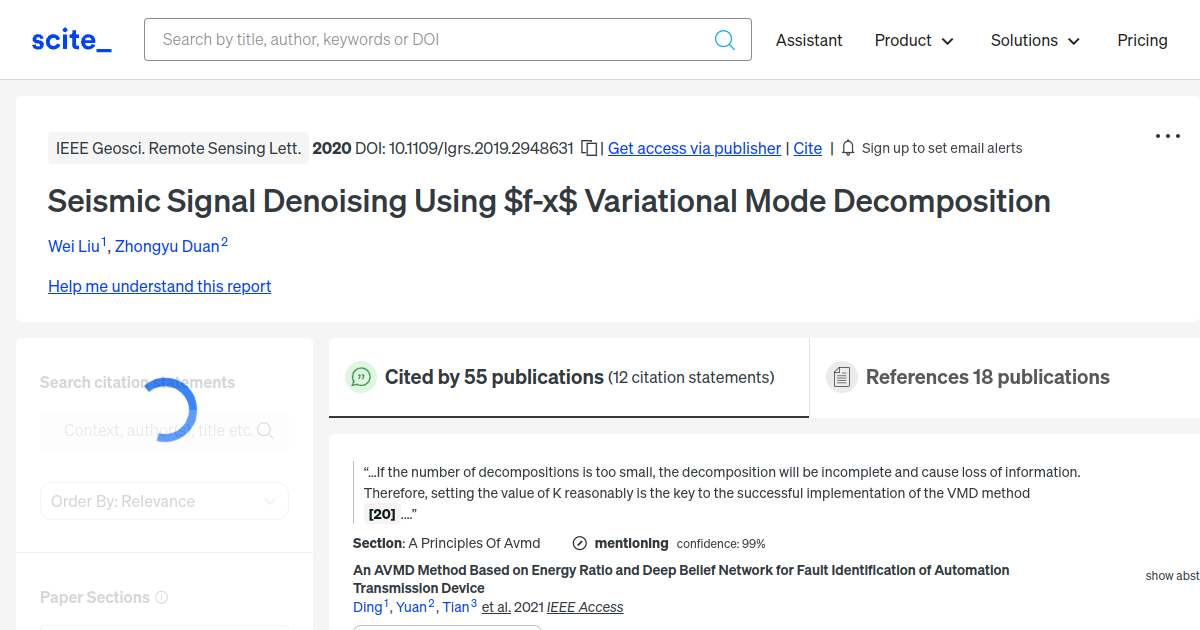The height and width of the screenshot is (630, 1200).
Task: Click the scite_ logo
Action: (x=72, y=40)
